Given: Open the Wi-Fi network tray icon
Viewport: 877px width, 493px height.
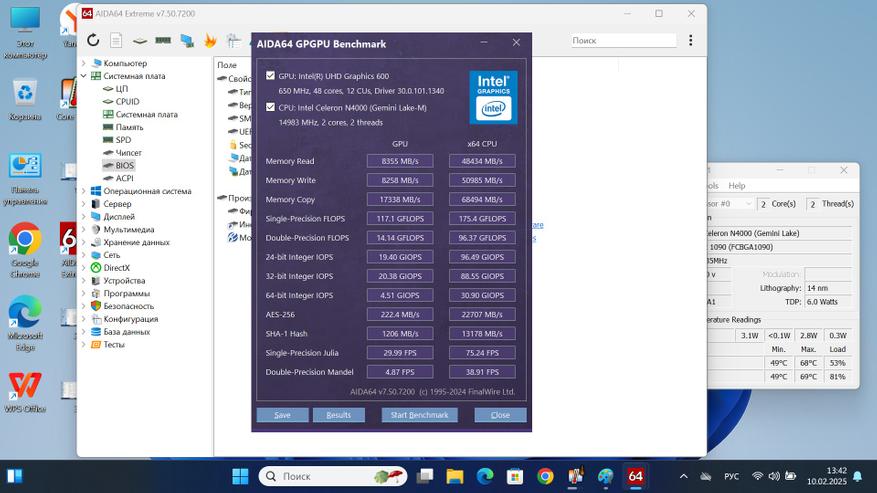Looking at the screenshot, I should point(757,476).
